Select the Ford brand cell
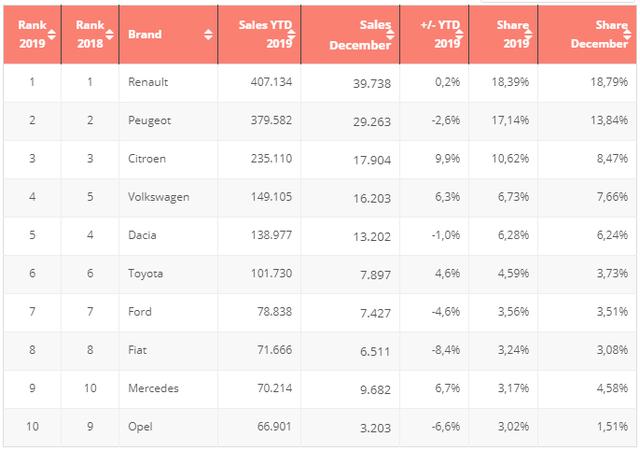640x451 pixels. pos(141,311)
